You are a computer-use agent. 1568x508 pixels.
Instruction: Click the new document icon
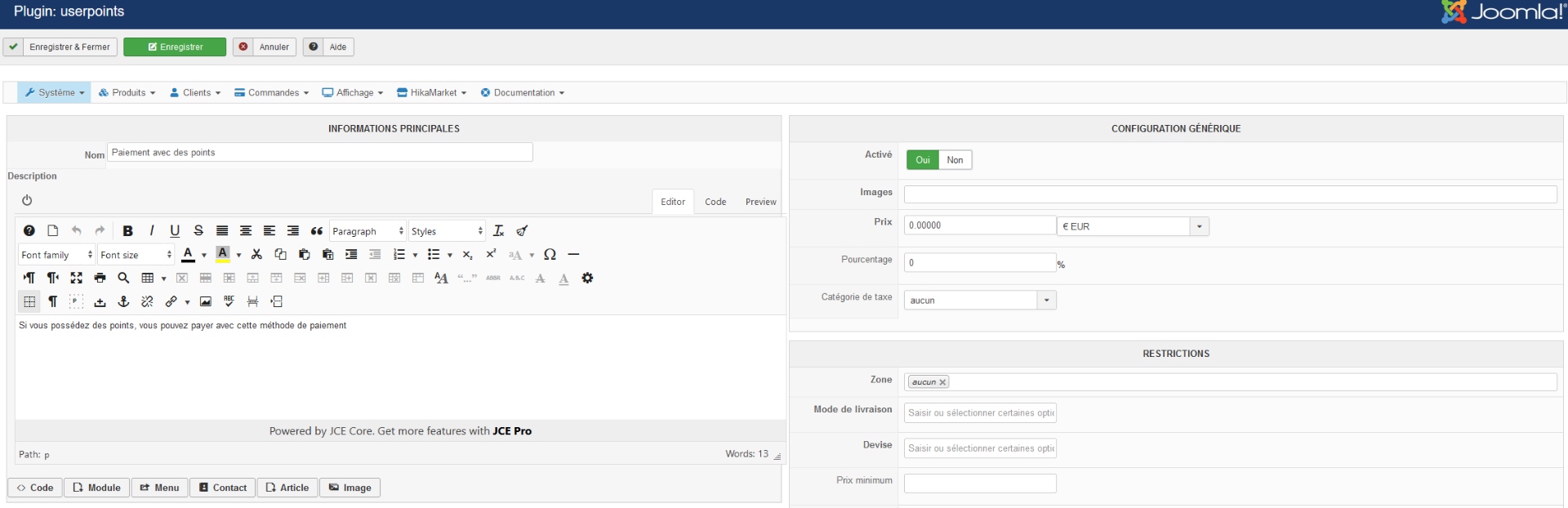(x=53, y=231)
